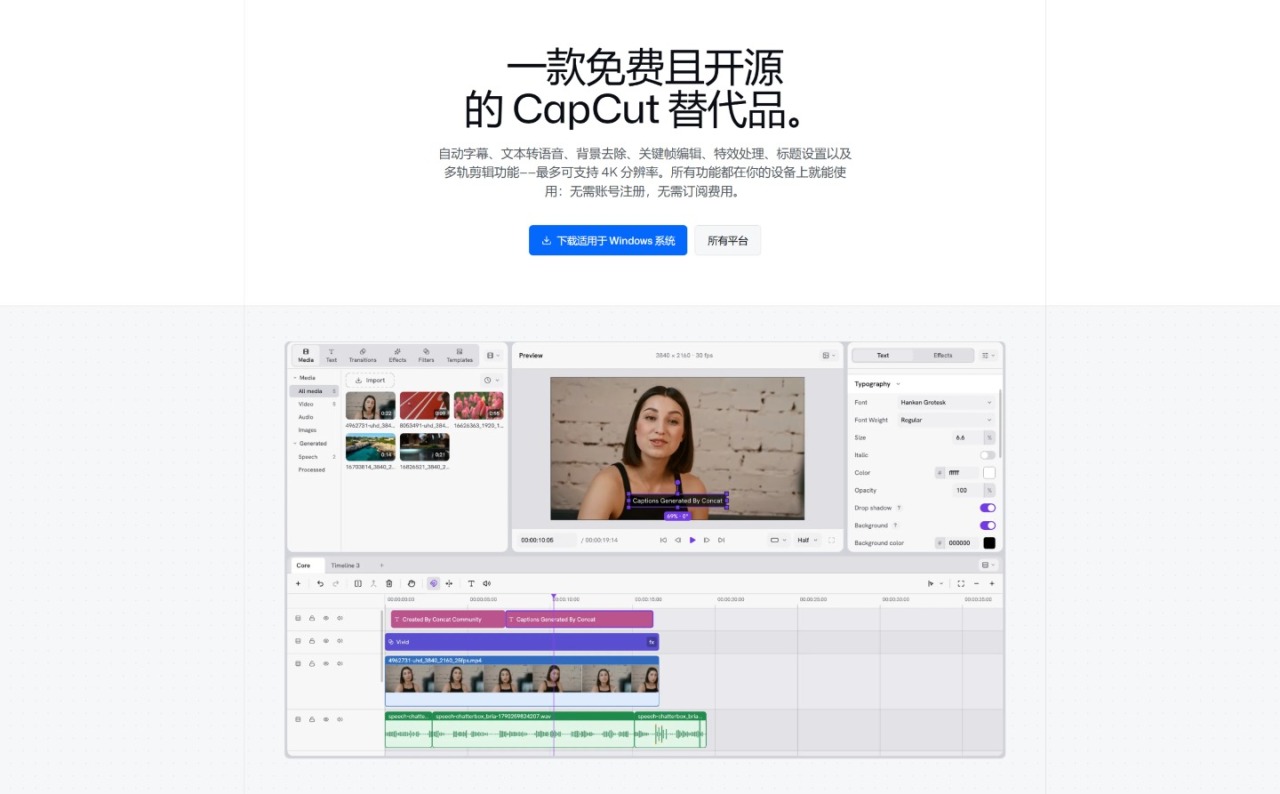Play the preview video
1280x794 pixels.
[x=692, y=540]
